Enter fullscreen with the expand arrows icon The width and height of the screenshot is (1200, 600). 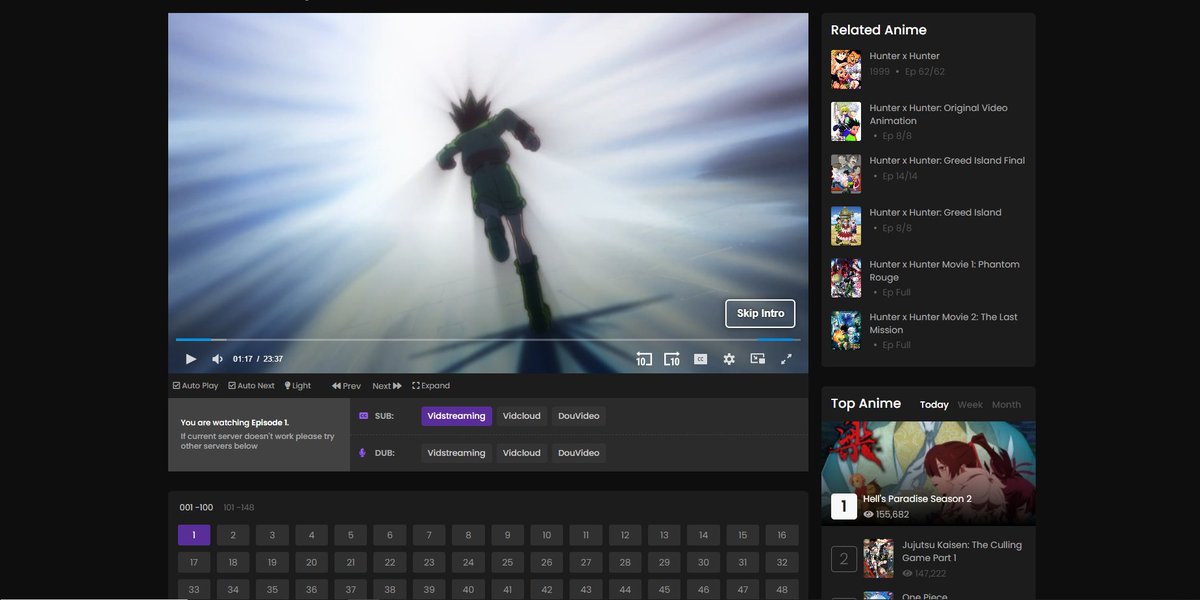click(786, 359)
